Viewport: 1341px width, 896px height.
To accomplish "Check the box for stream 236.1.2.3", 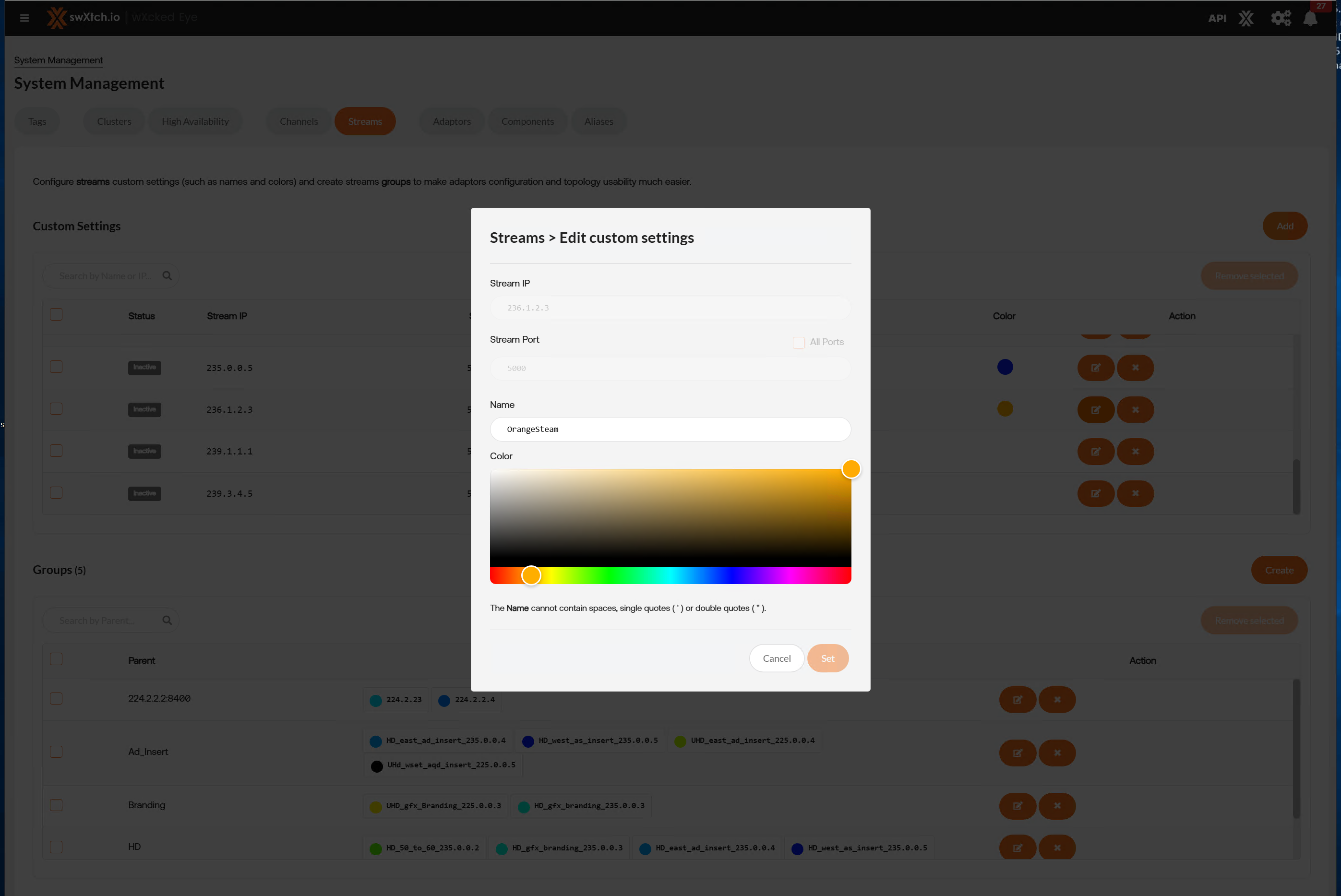I will (x=56, y=409).
